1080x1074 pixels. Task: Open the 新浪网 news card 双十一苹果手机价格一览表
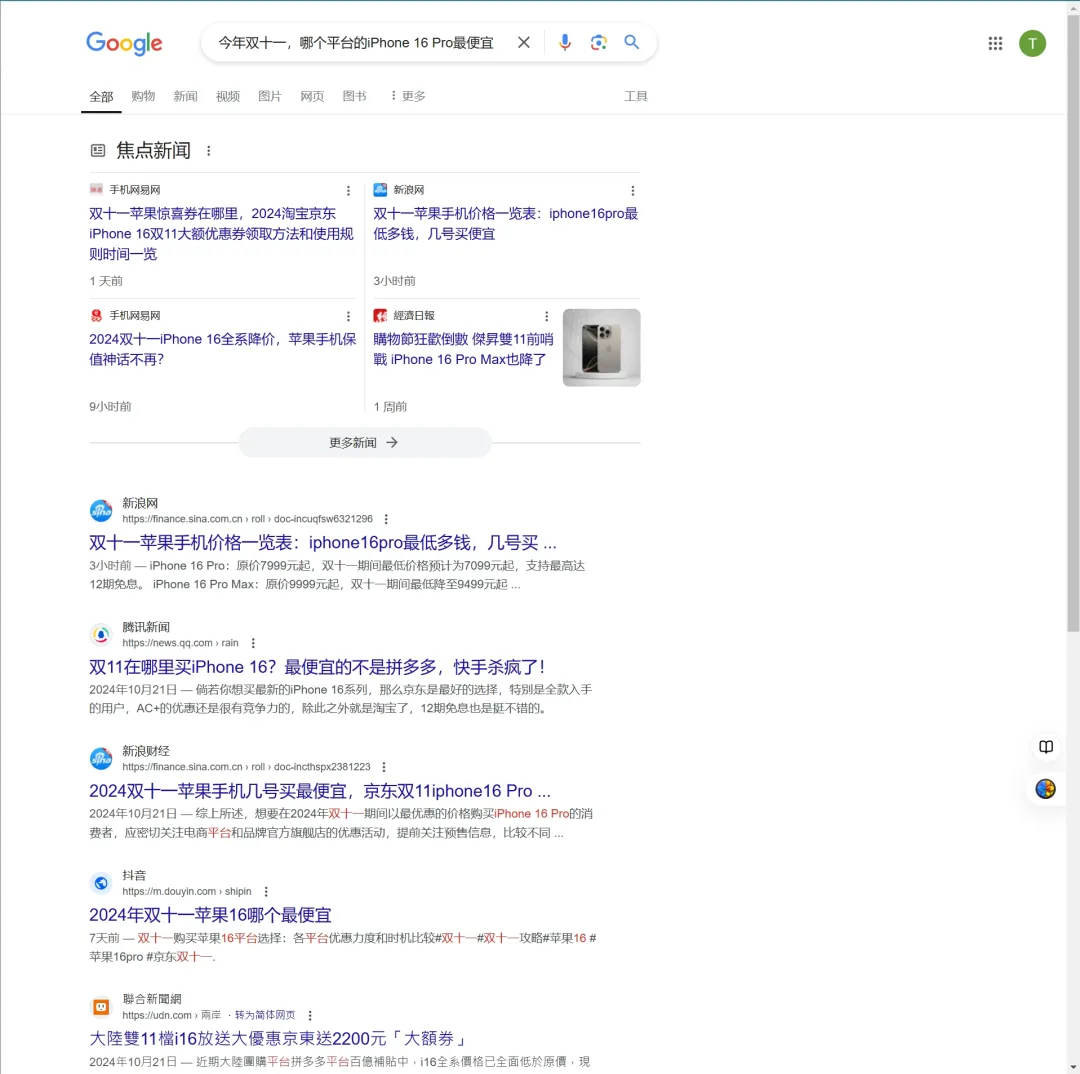506,223
